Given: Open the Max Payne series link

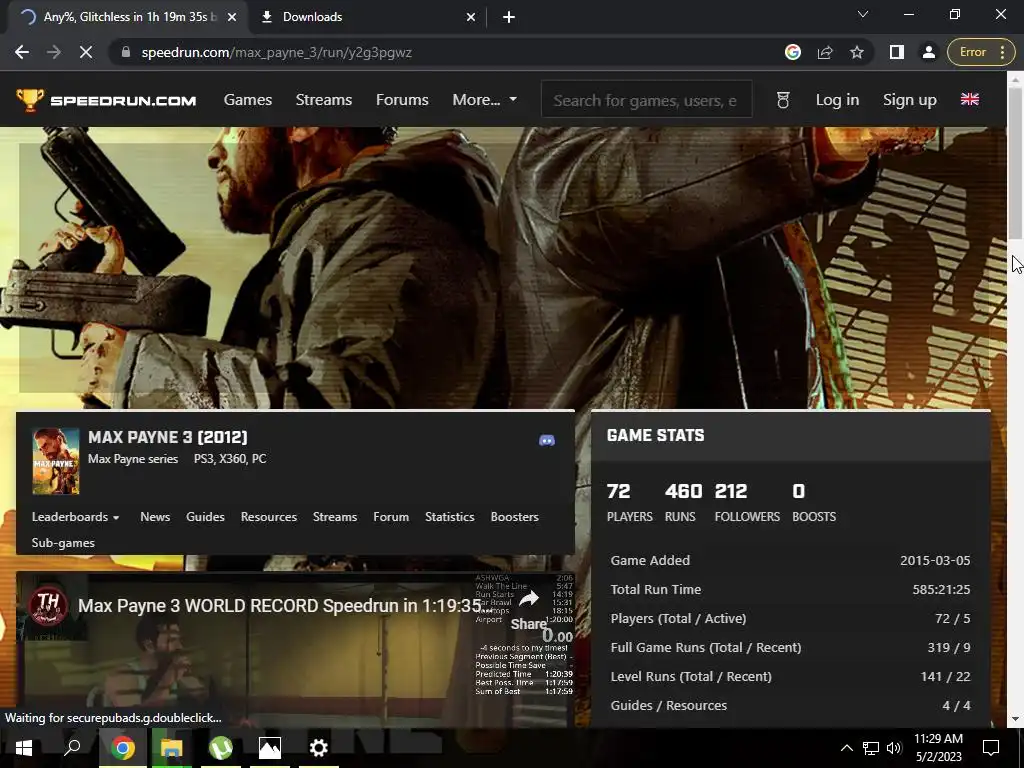Looking at the screenshot, I should [x=133, y=459].
